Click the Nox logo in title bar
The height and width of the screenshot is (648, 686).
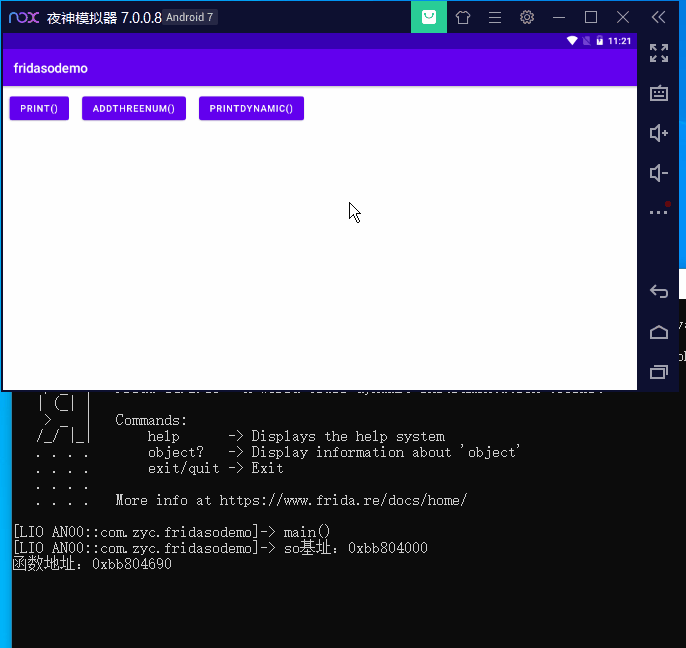(x=24, y=18)
